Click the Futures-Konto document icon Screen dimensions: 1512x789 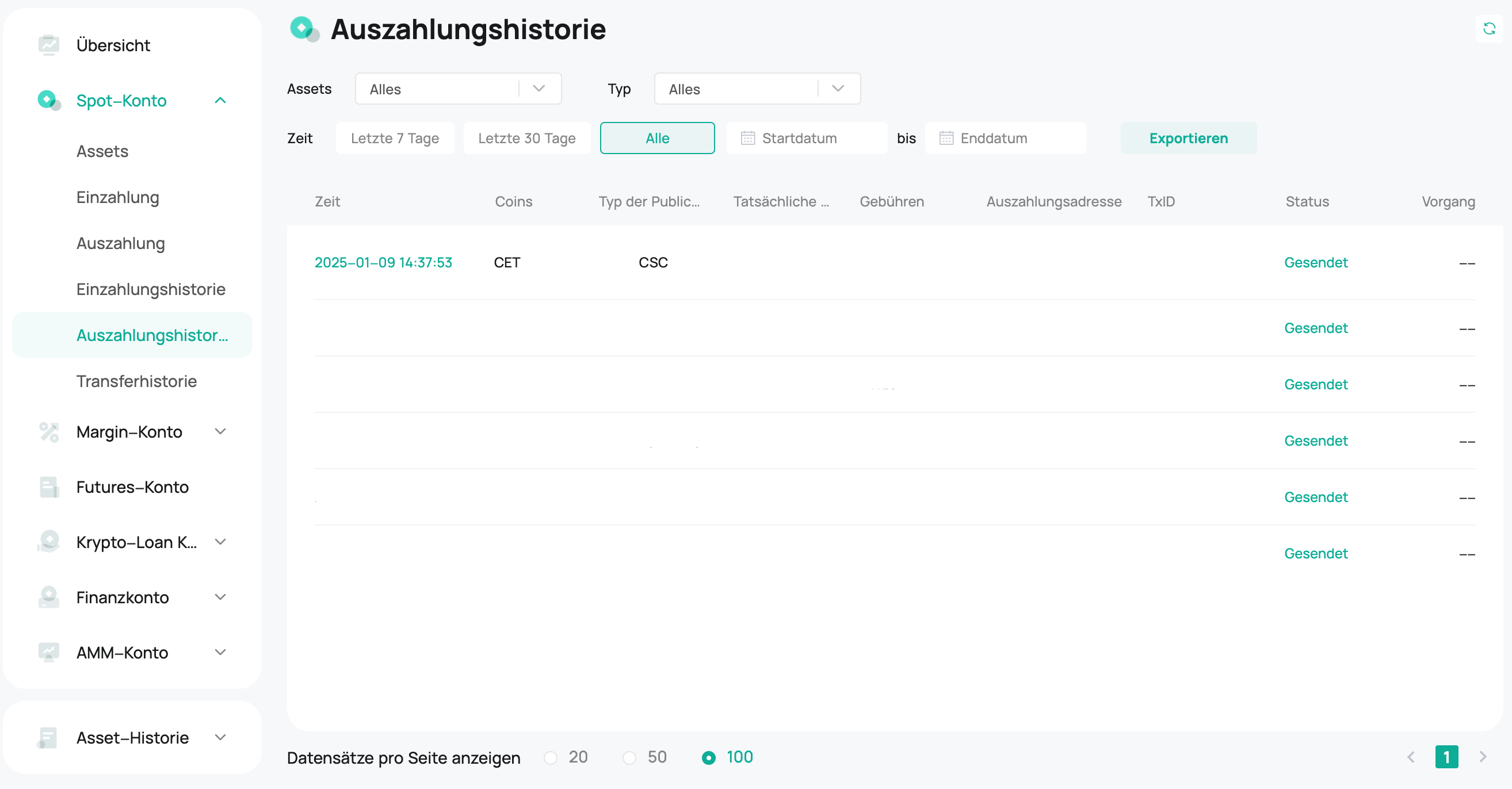point(49,487)
